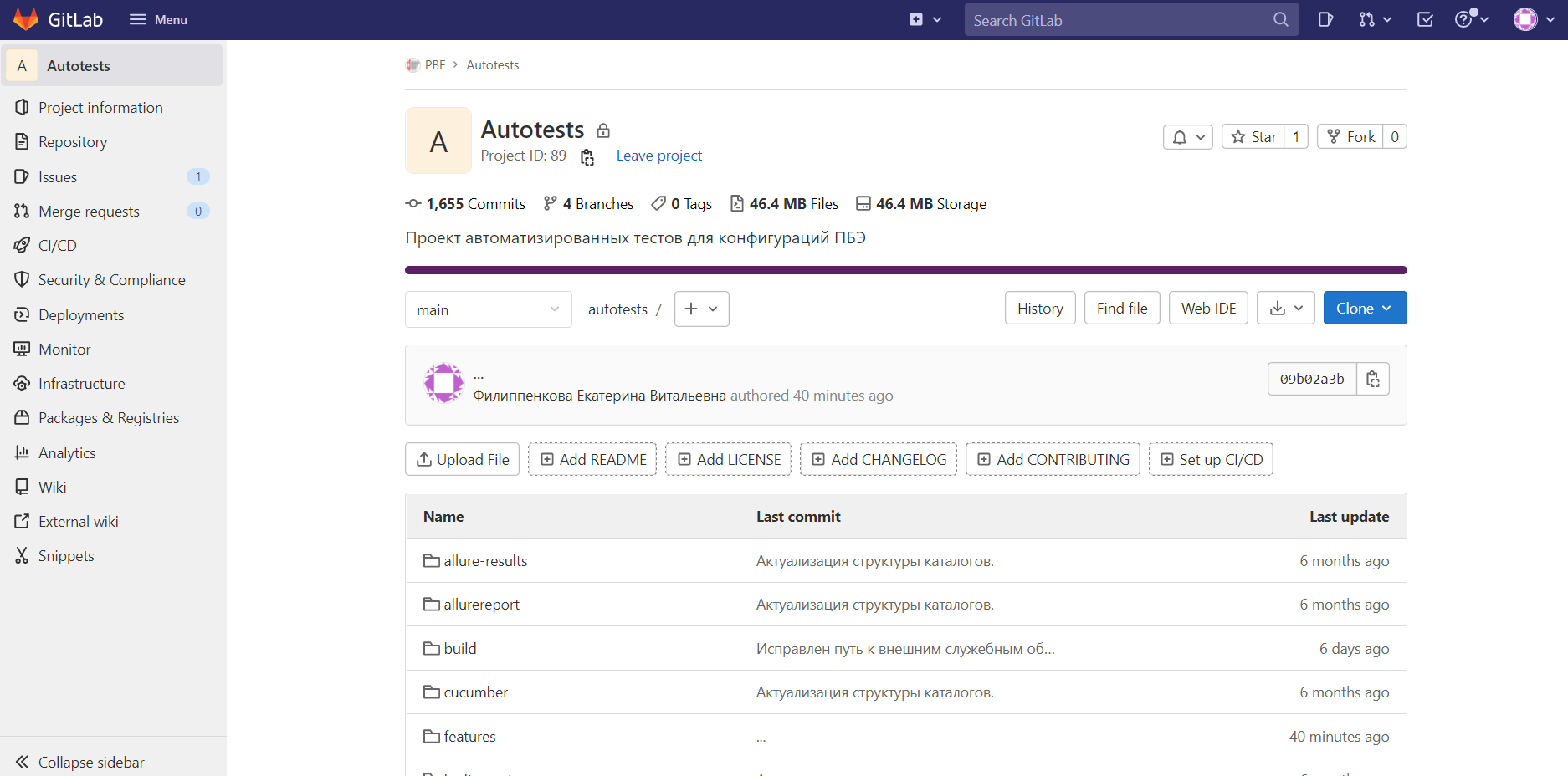The width and height of the screenshot is (1568, 776).
Task: Click the search magnifier icon
Action: pos(1280,19)
